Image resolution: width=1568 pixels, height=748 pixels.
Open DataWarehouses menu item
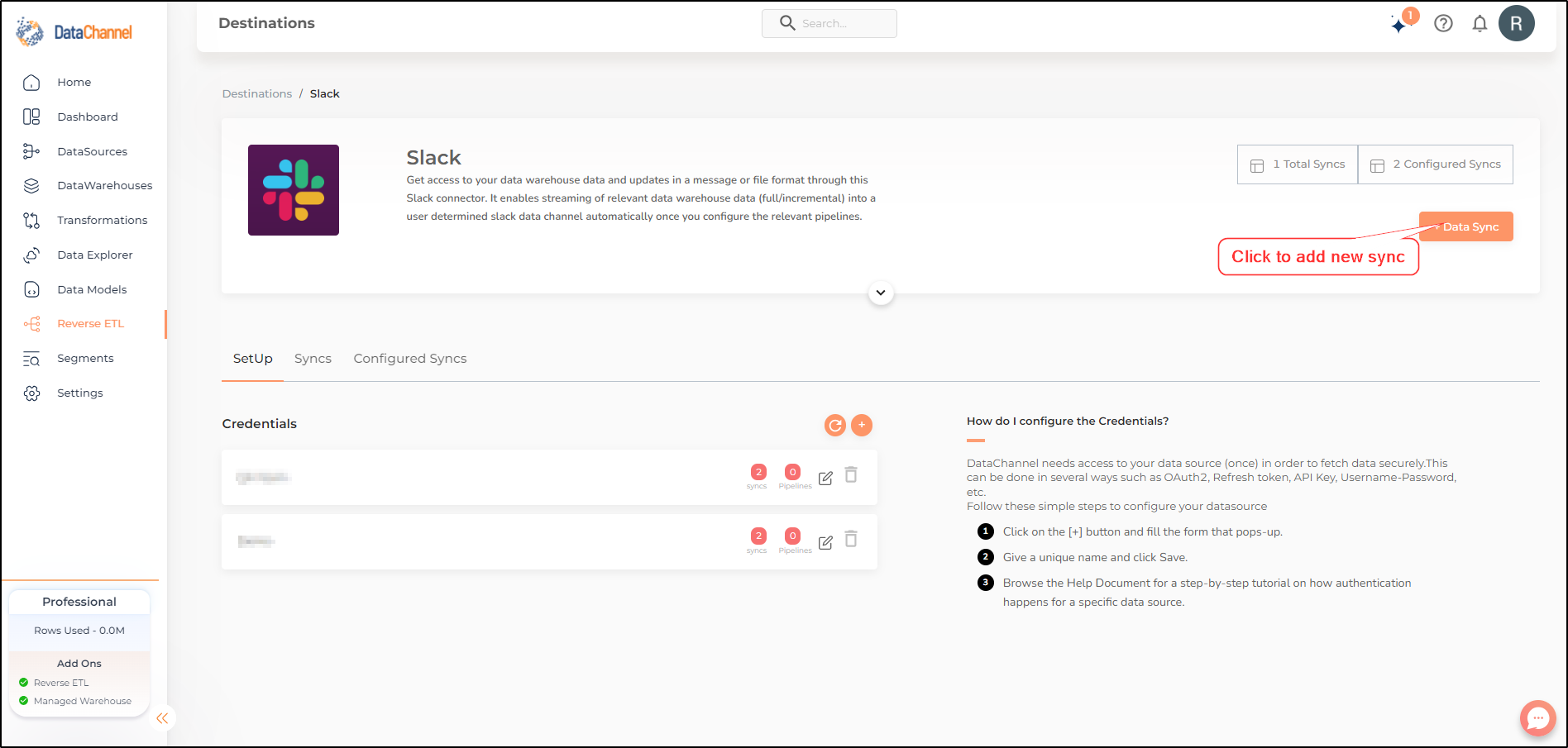(105, 186)
